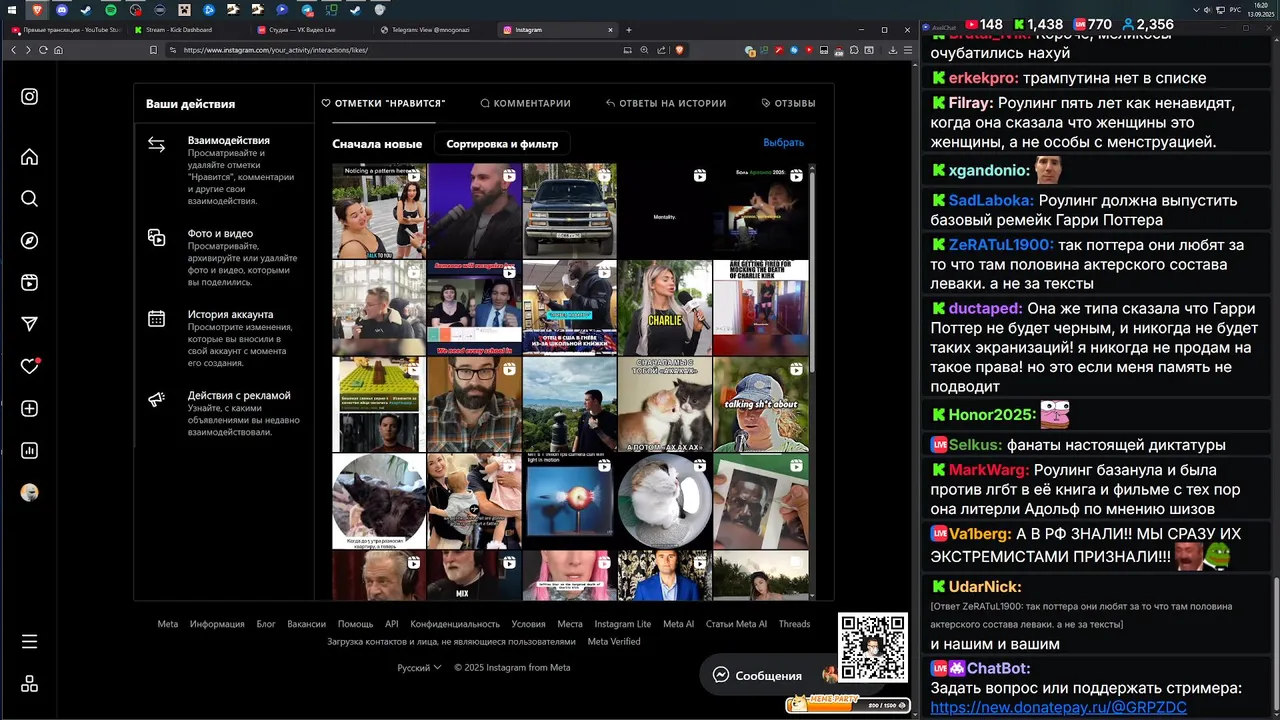Open the Mentality black thumbnail post
This screenshot has height=720, width=1280.
pyautogui.click(x=665, y=211)
